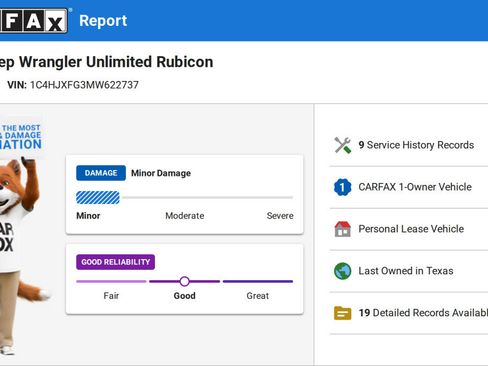Click the blue DAMAGE badge
488x366 pixels.
coord(101,173)
